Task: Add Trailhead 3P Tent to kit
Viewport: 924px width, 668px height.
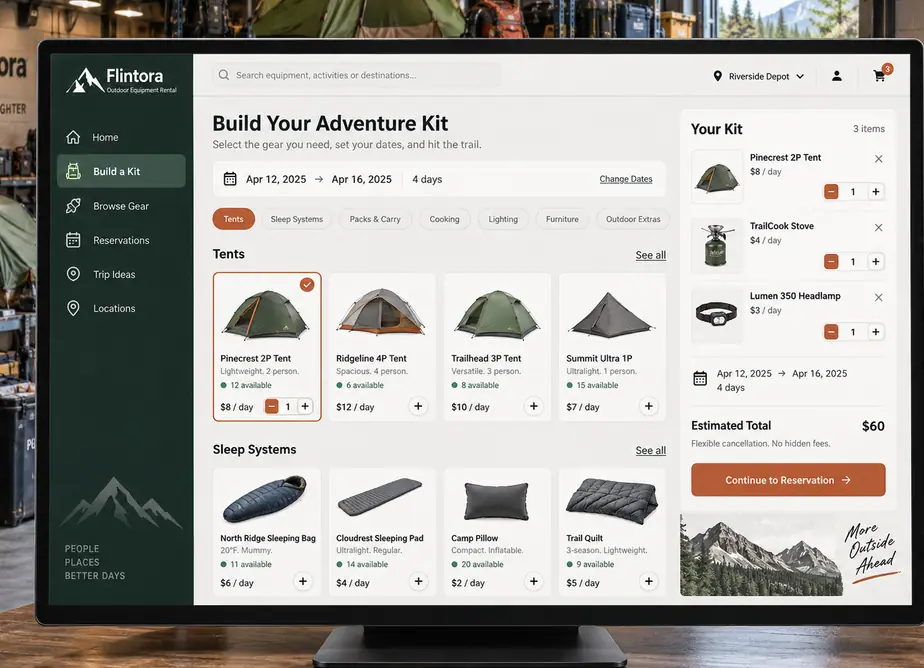Action: pyautogui.click(x=533, y=406)
